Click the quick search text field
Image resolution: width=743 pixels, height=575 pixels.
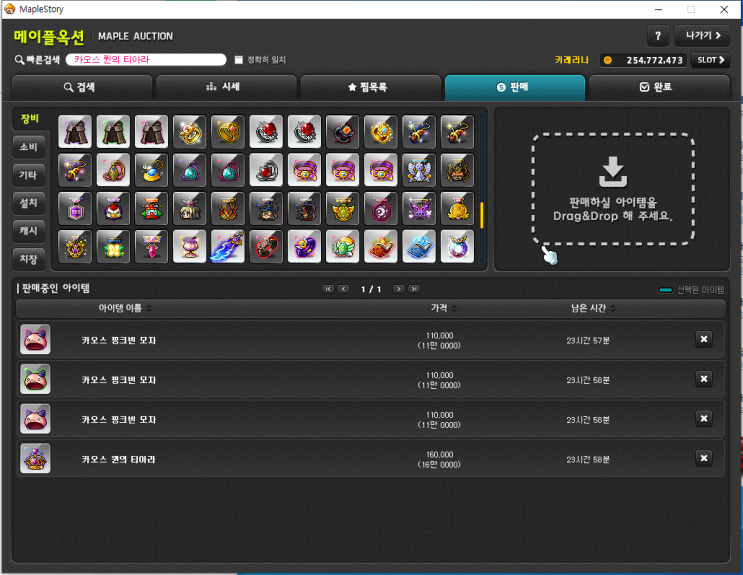146,60
